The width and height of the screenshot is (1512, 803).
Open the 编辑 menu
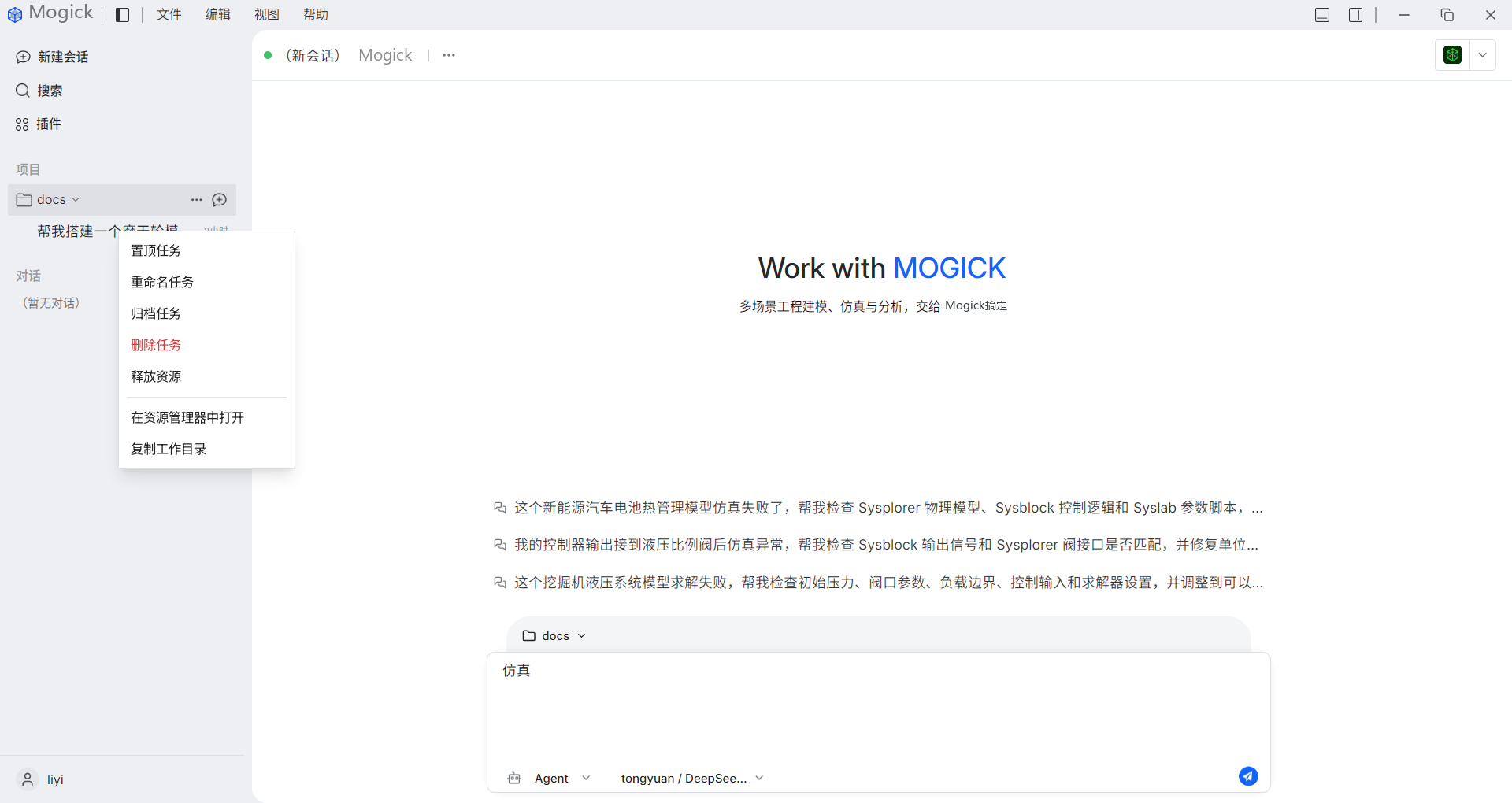[218, 15]
